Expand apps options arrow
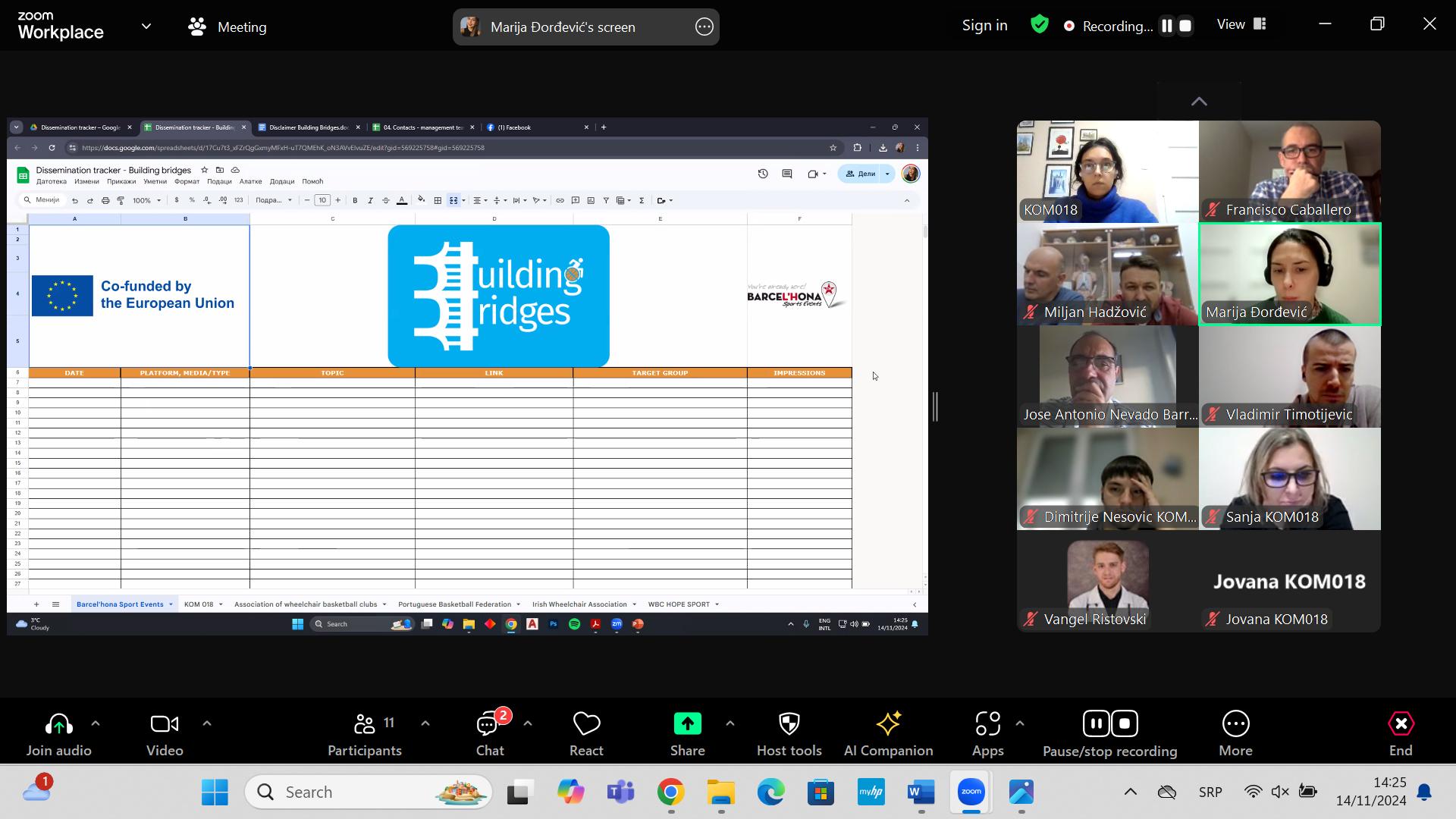The image size is (1456, 819). 1020,724
